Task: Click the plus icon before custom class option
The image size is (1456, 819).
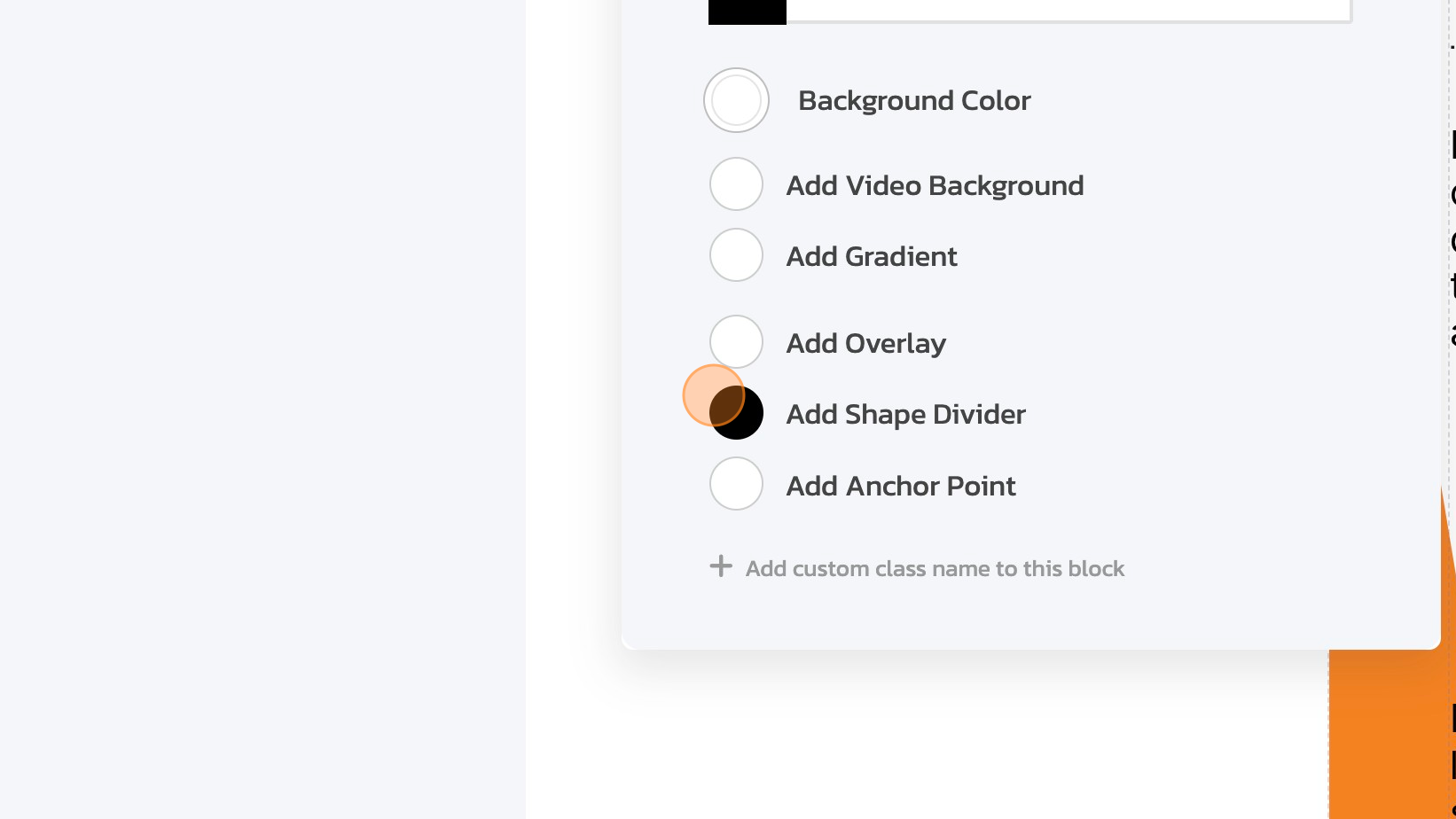Action: pos(720,565)
